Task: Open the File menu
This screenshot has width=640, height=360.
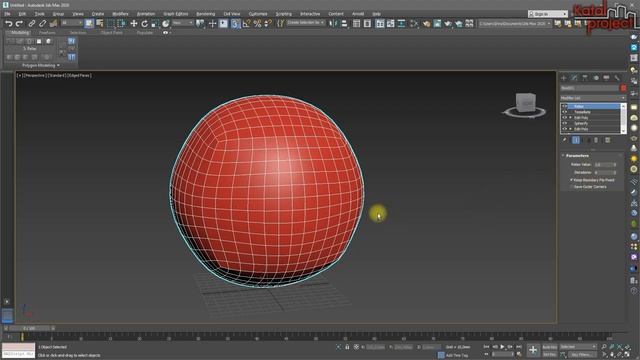Action: click(x=7, y=14)
